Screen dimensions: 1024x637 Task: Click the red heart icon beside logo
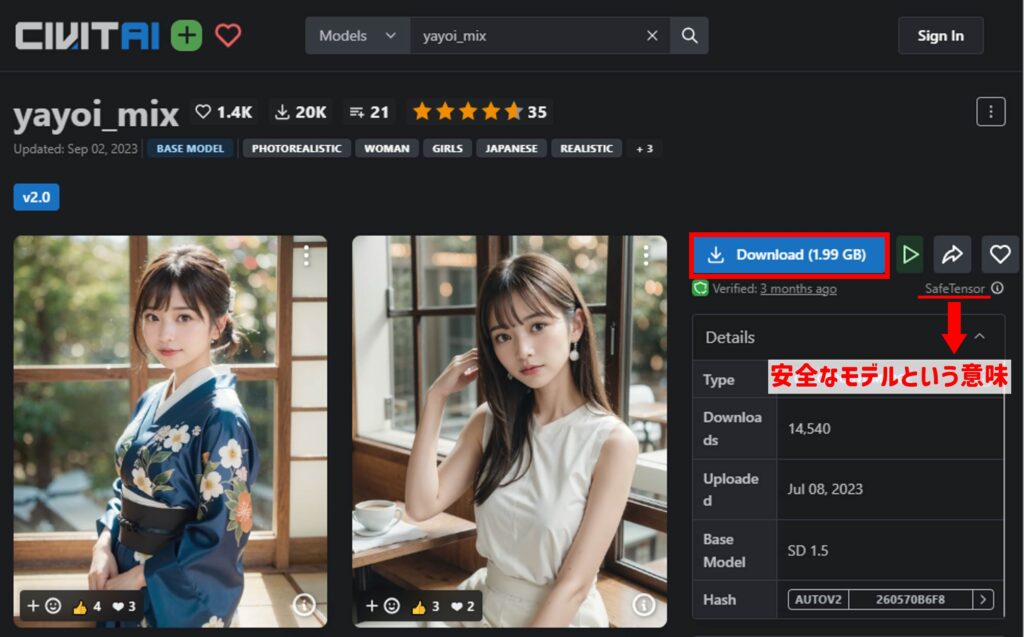click(228, 36)
